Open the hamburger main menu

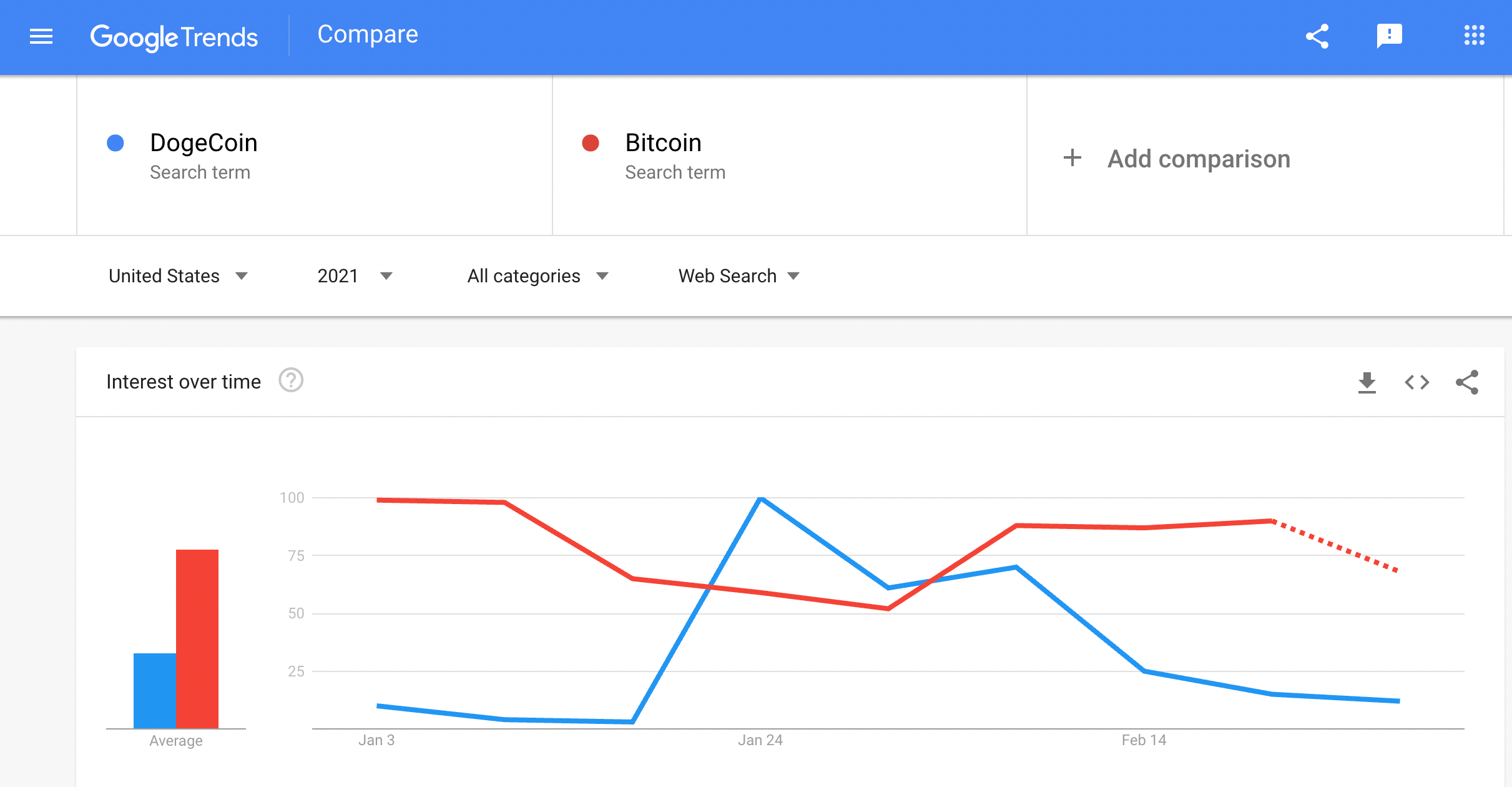pyautogui.click(x=41, y=37)
